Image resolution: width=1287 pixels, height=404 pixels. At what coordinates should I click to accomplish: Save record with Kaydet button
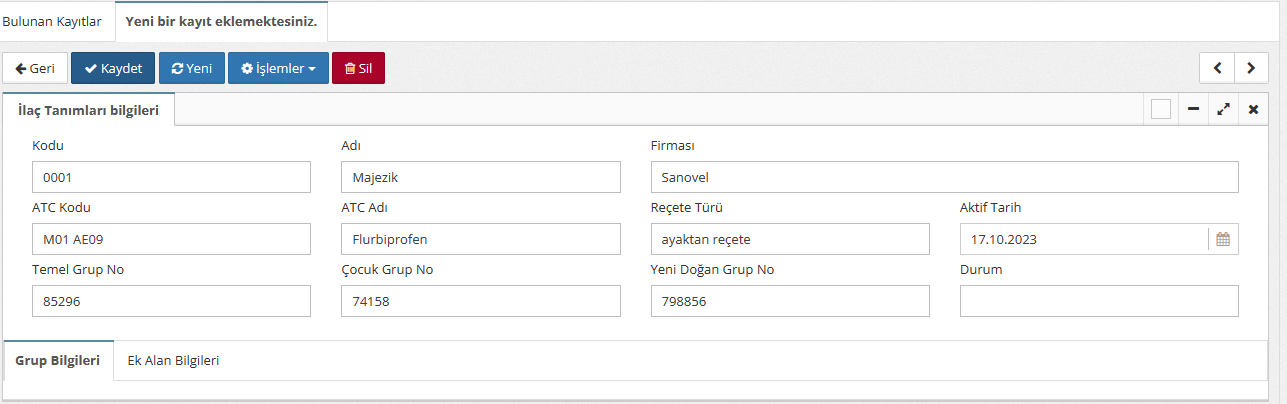point(113,68)
